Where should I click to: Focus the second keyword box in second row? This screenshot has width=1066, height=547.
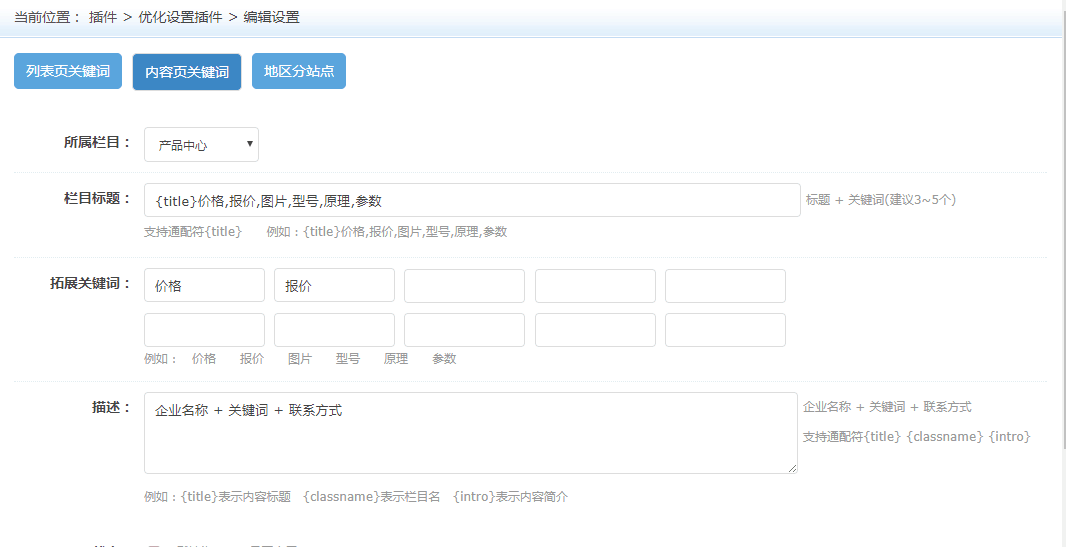click(334, 330)
